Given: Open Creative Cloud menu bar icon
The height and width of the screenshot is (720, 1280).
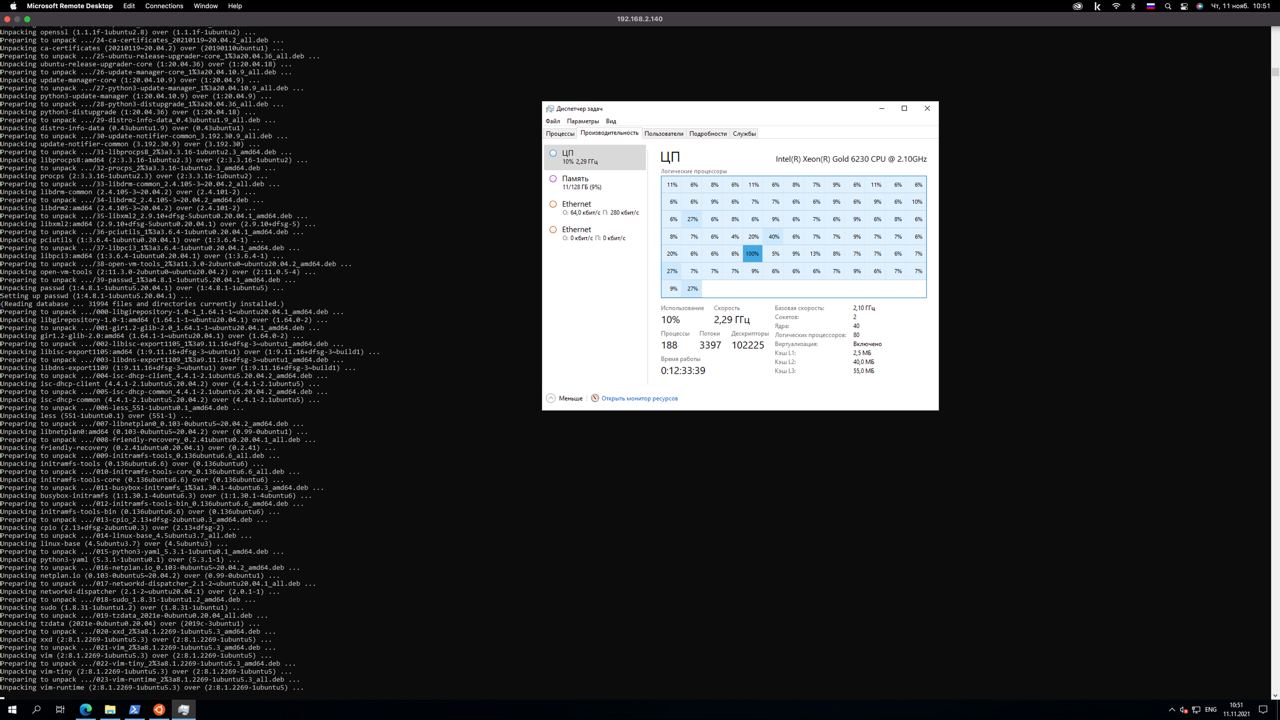Looking at the screenshot, I should click(x=1077, y=6).
